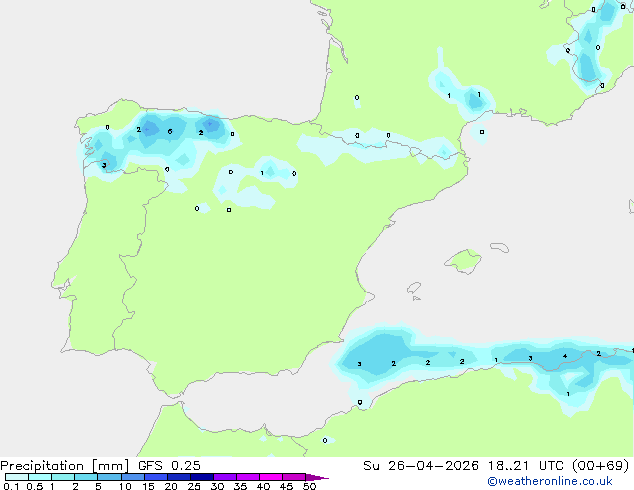This screenshot has width=634, height=490.
Task: Click the 25–30 mm navy legend swatch
Action: [x=201, y=477]
